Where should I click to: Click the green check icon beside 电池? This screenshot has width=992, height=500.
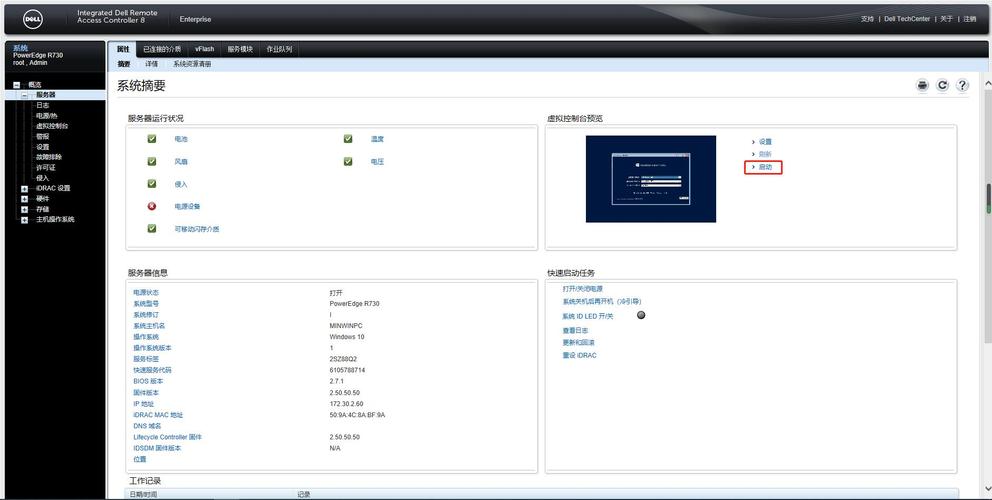coord(152,139)
